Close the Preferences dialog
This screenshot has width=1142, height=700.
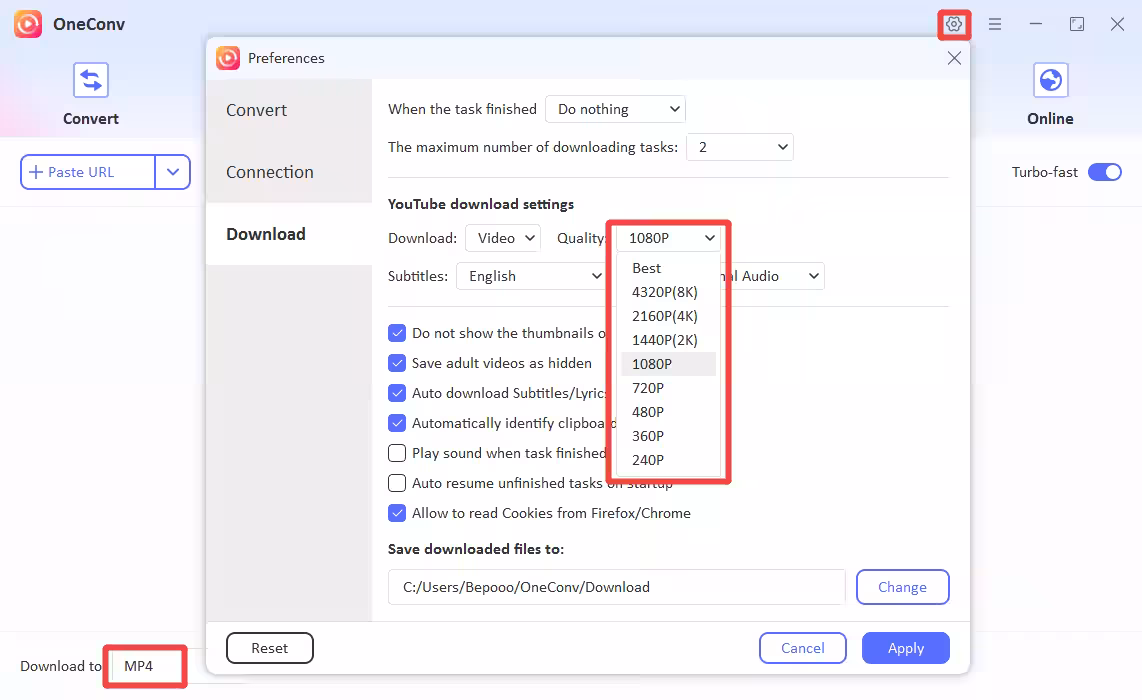[x=954, y=58]
